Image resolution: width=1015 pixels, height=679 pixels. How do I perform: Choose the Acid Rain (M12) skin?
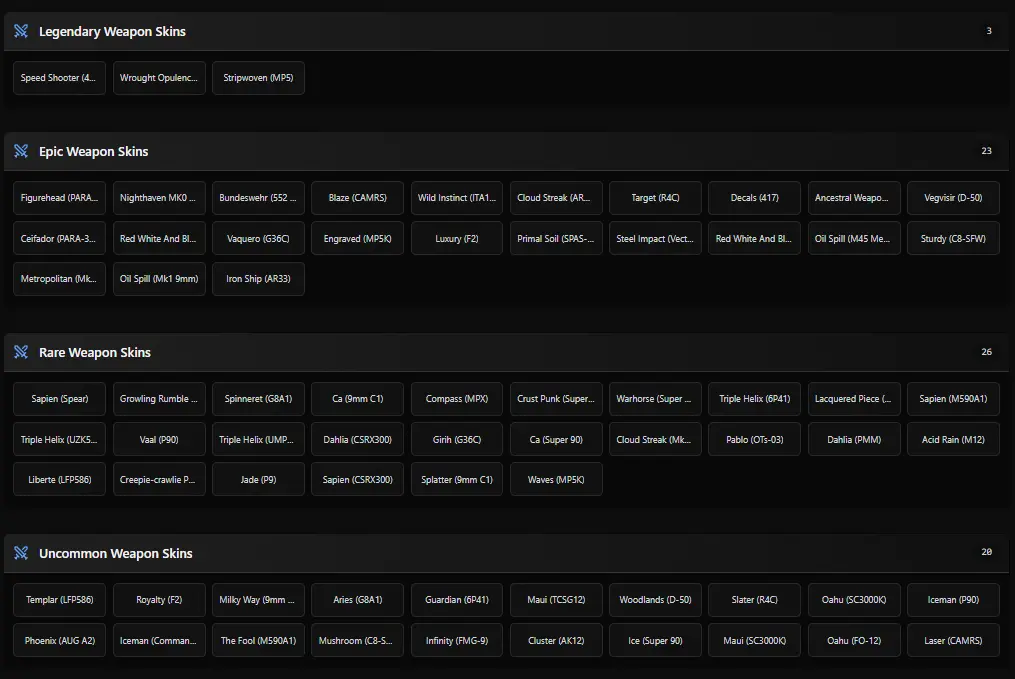pos(953,439)
